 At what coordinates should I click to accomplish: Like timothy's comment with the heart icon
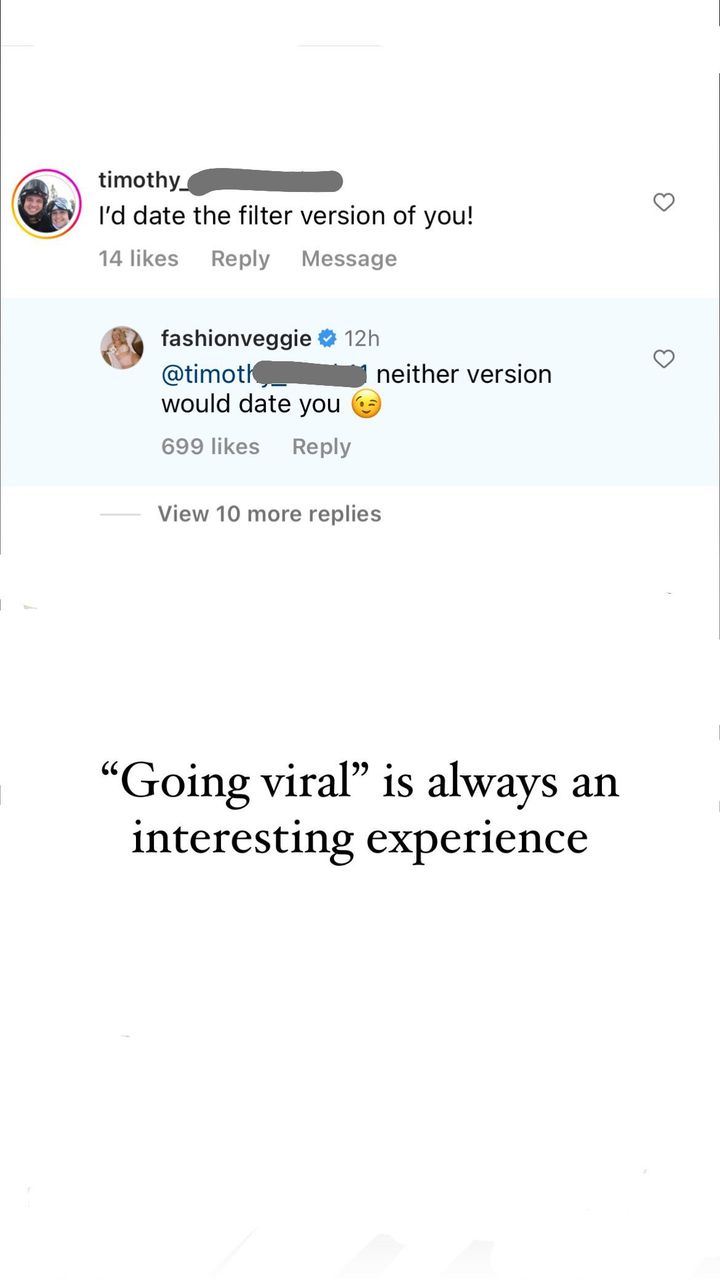[664, 202]
